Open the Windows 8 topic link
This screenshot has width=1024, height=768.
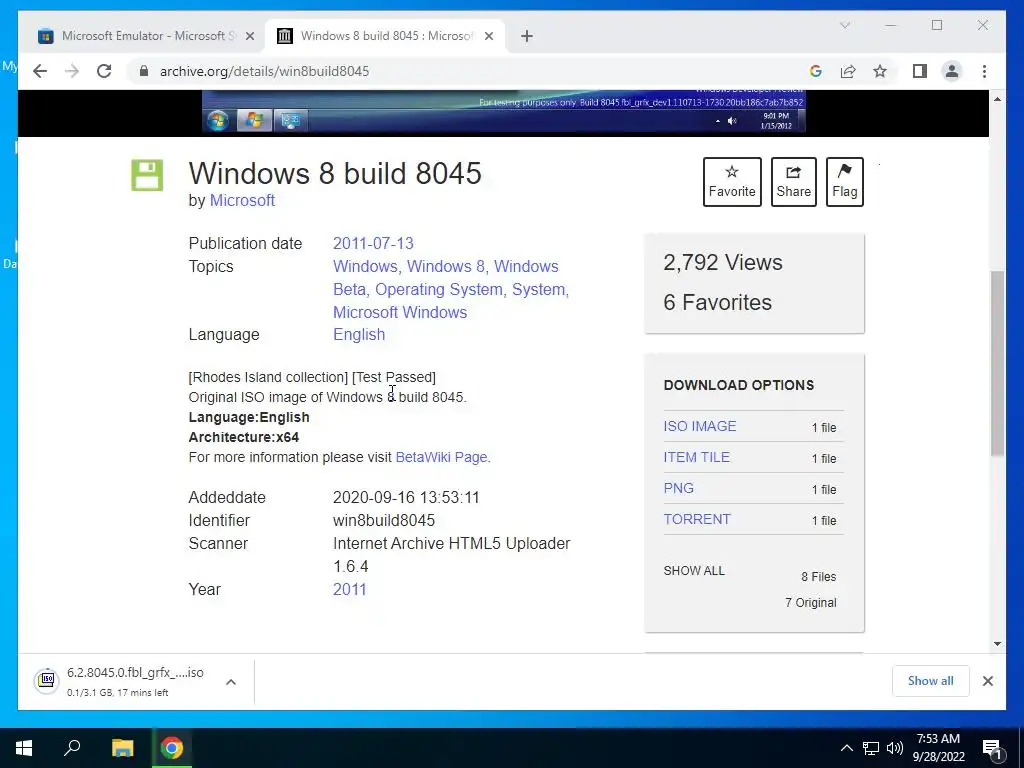(447, 266)
